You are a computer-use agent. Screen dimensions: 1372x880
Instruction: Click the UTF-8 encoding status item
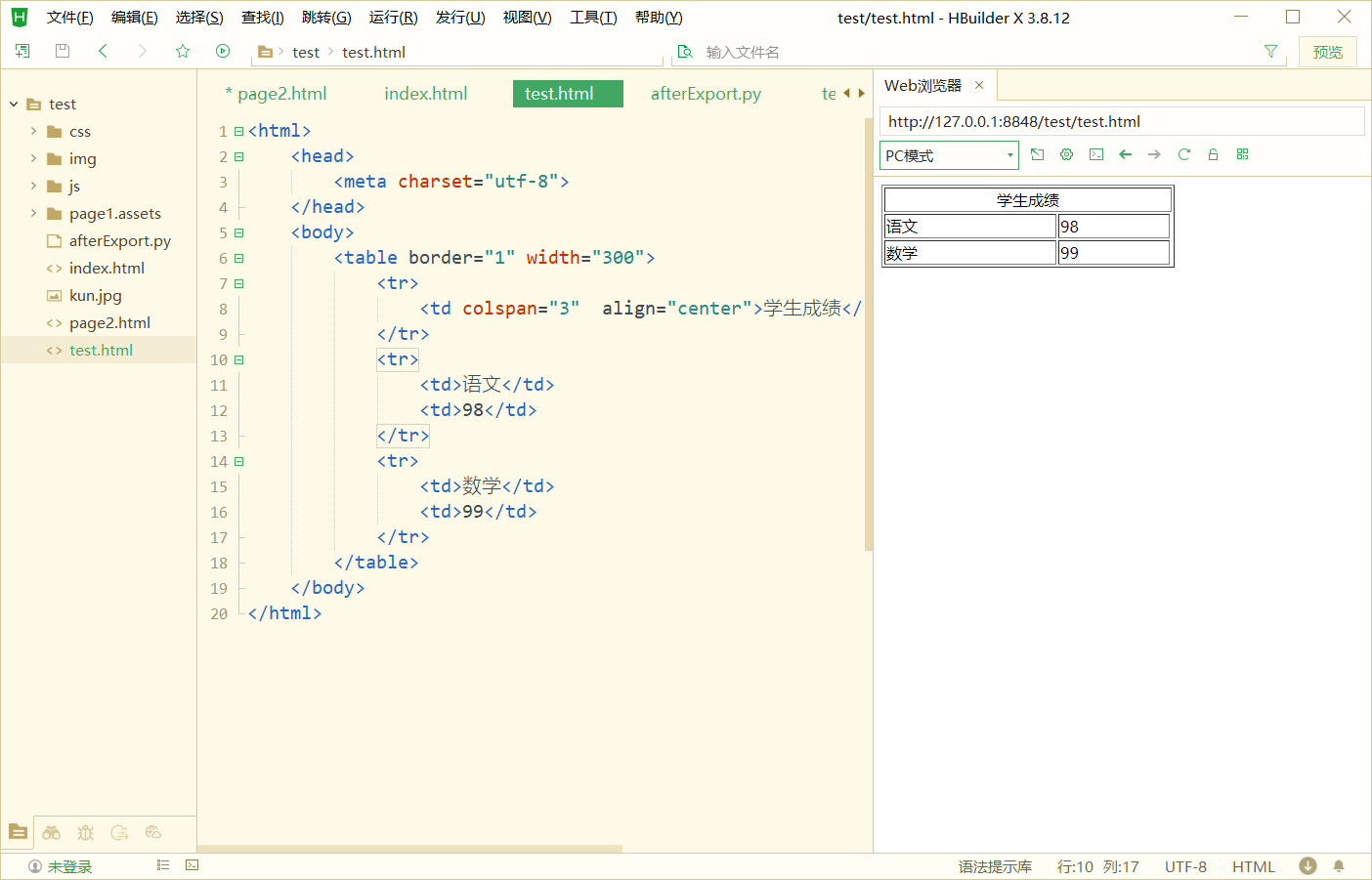coord(1185,866)
